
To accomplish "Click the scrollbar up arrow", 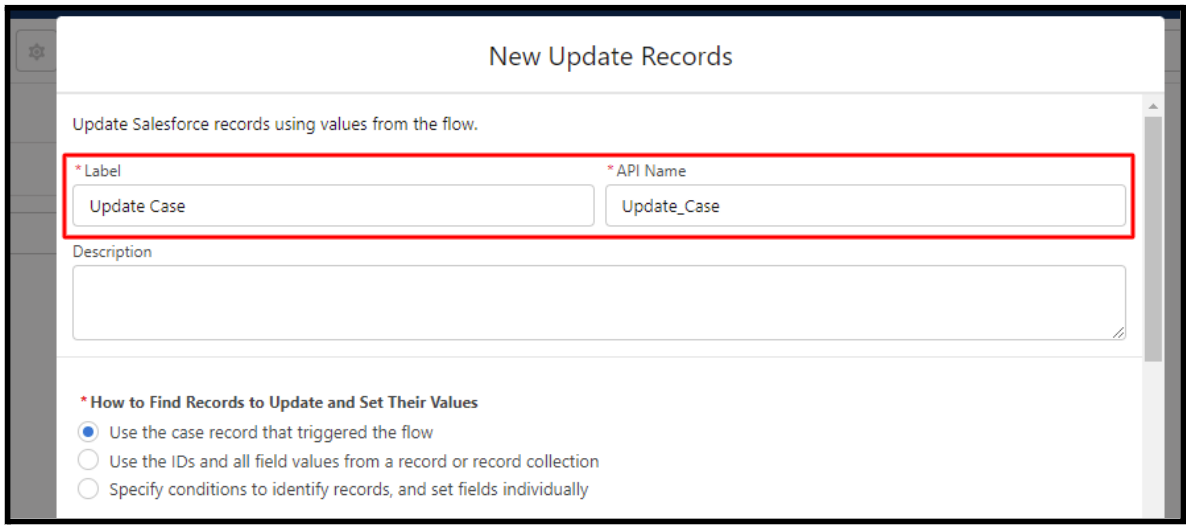I will tap(1153, 106).
